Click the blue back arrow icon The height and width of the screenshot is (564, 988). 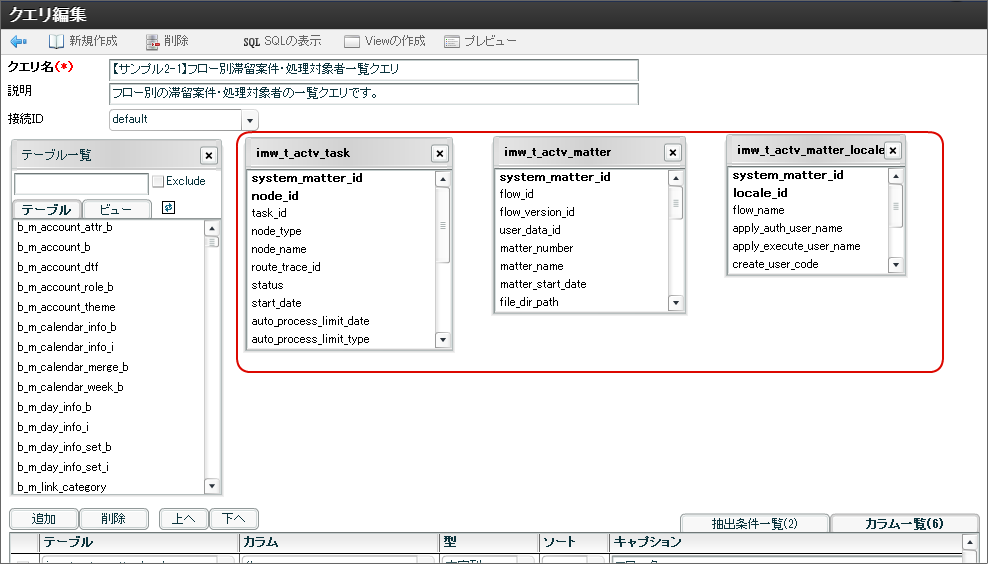[x=18, y=42]
